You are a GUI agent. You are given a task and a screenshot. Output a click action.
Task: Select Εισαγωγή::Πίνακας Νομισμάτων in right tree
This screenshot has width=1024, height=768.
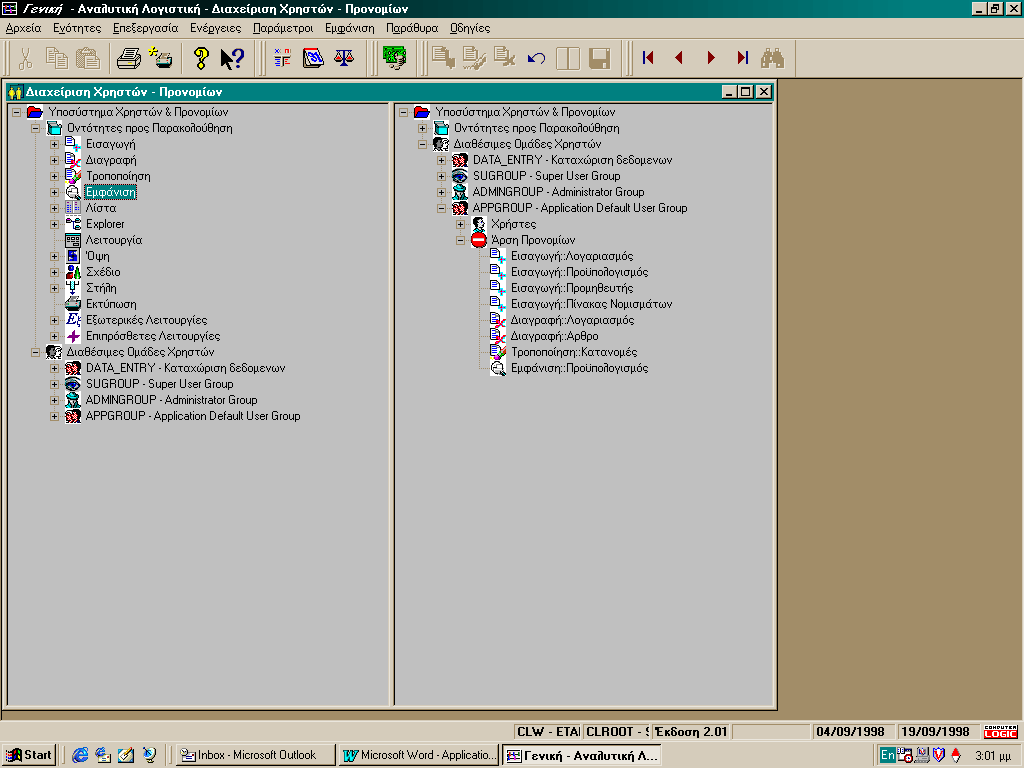pos(591,304)
